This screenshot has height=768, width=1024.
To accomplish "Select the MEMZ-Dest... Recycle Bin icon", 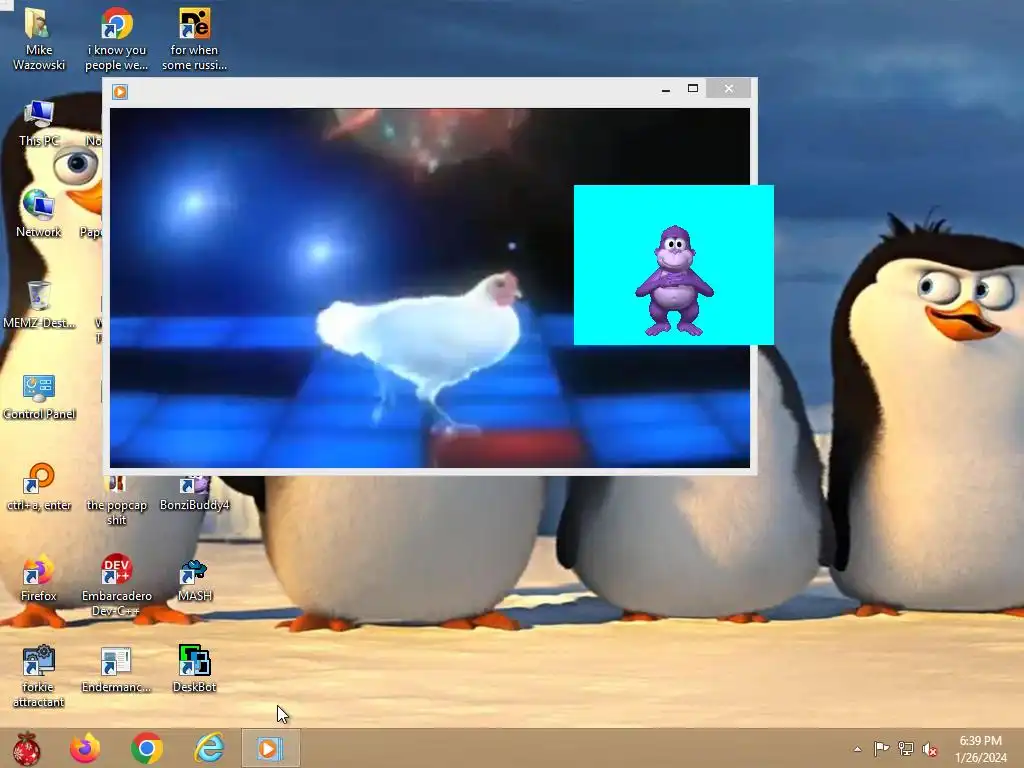I will tap(39, 304).
